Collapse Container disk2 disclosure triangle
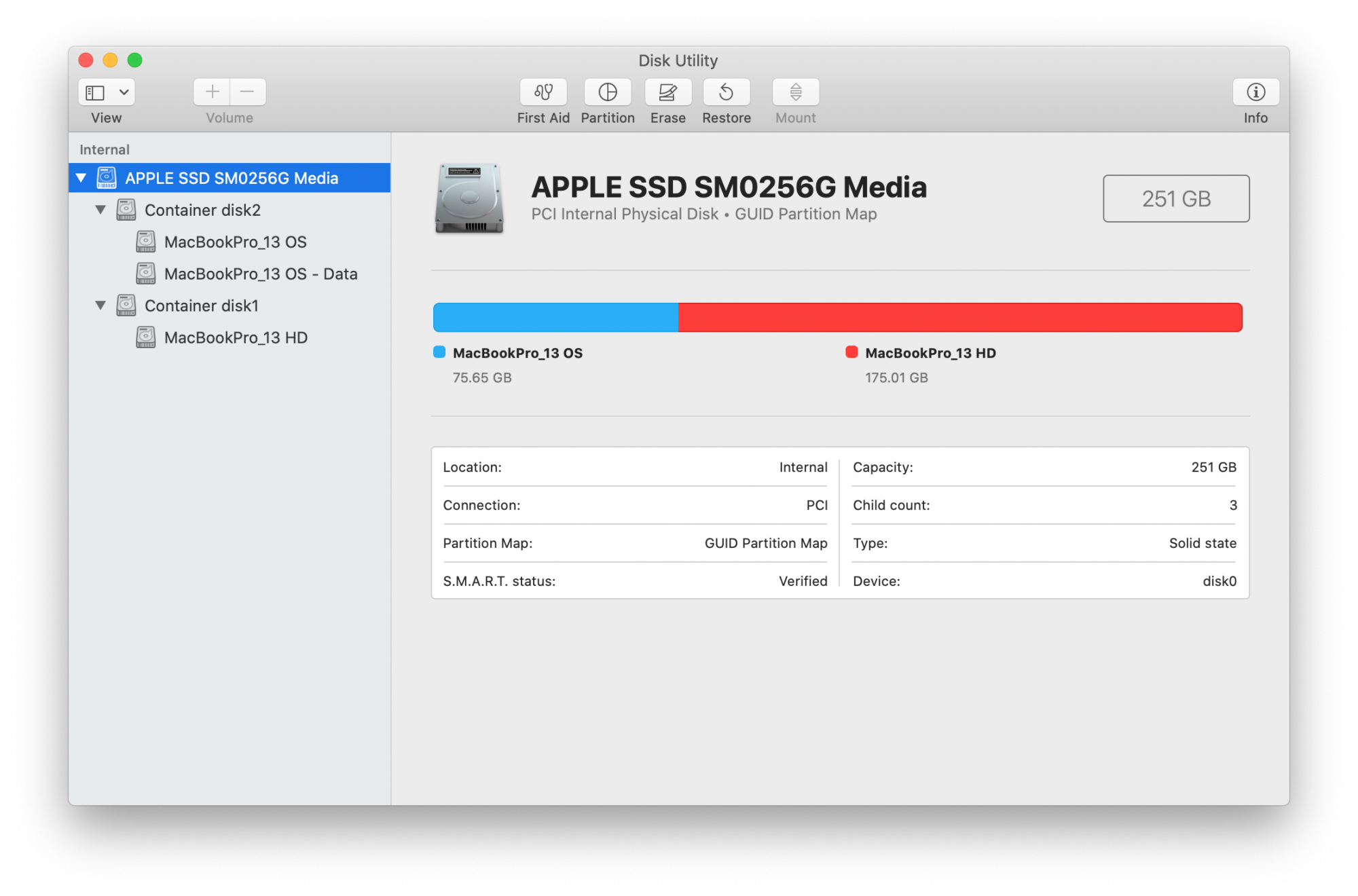Screen dimensions: 1358x896 pos(100,210)
